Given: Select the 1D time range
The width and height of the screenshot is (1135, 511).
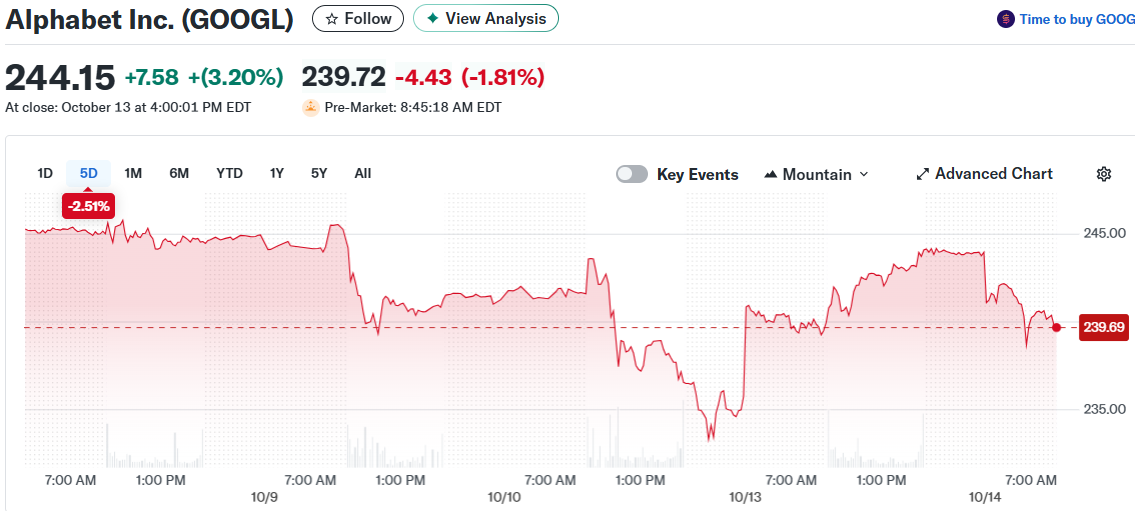Looking at the screenshot, I should (x=45, y=173).
